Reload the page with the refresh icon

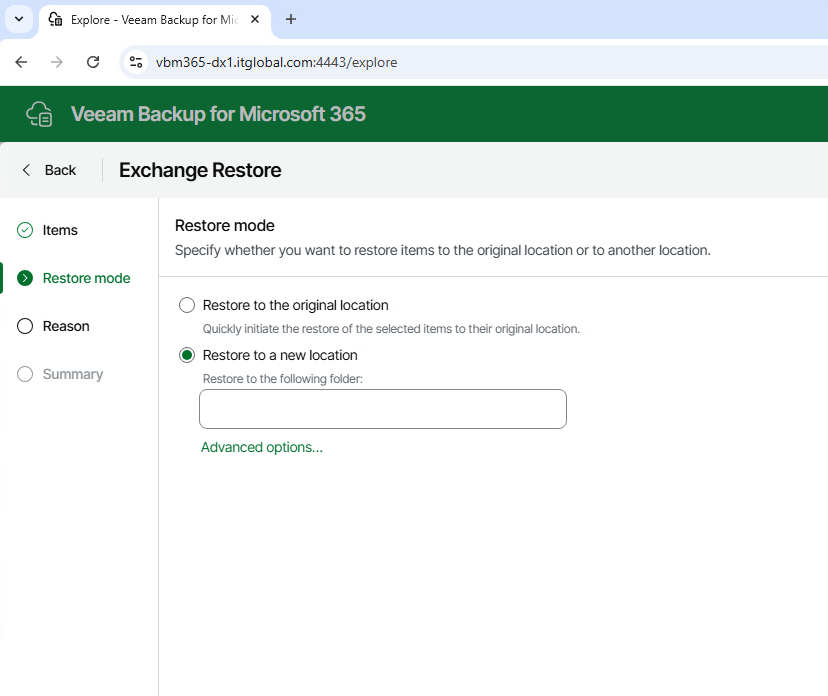coord(93,62)
